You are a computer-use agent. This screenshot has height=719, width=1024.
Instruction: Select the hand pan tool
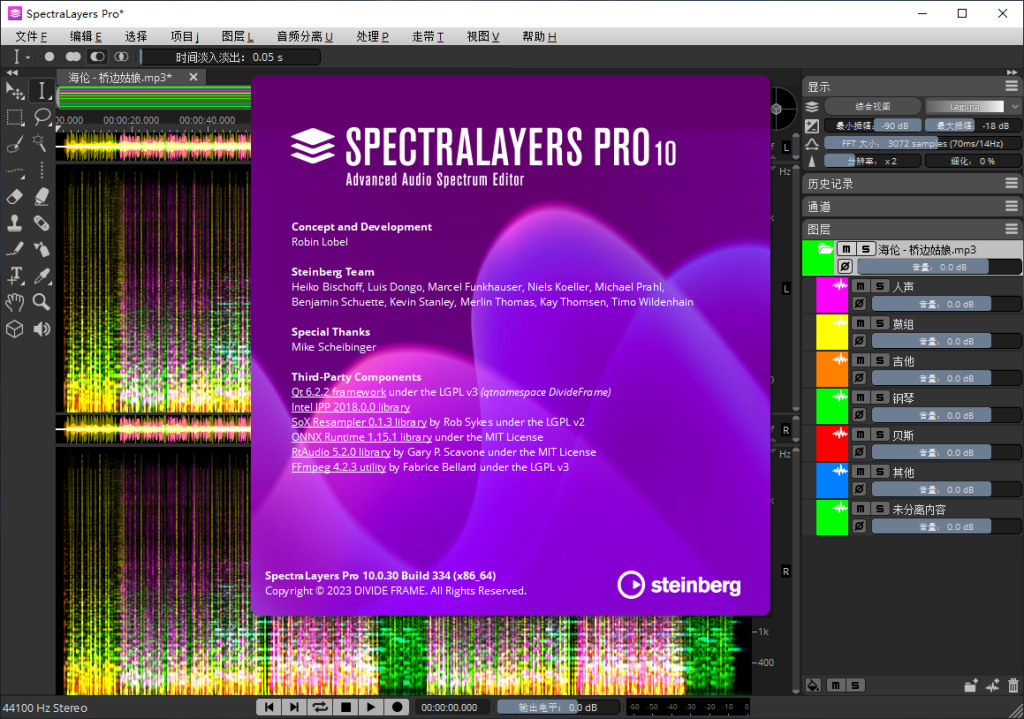pos(14,302)
